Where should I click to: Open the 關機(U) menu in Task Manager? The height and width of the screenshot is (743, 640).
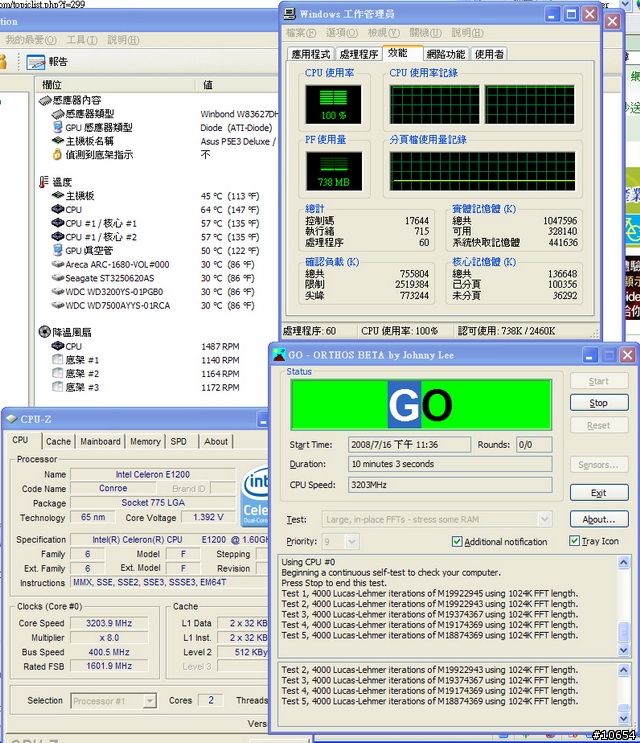[x=425, y=33]
